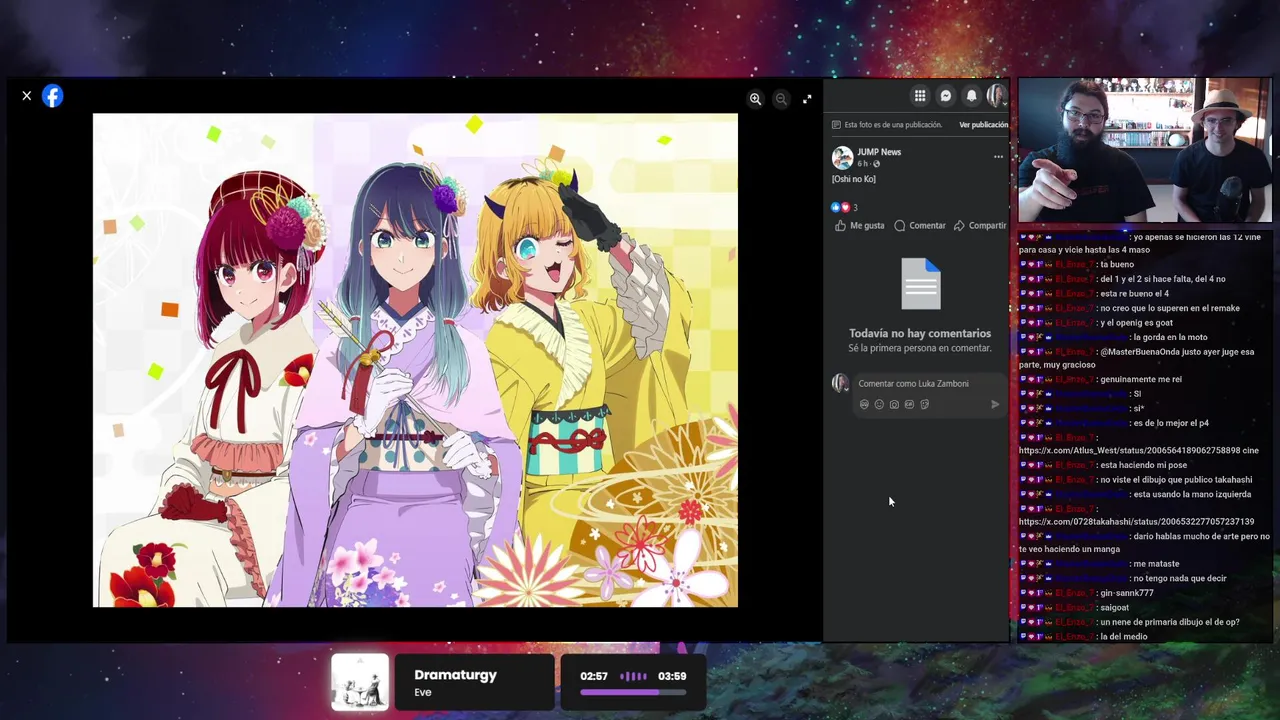Open the account profile menu
1280x720 pixels.
click(x=996, y=96)
